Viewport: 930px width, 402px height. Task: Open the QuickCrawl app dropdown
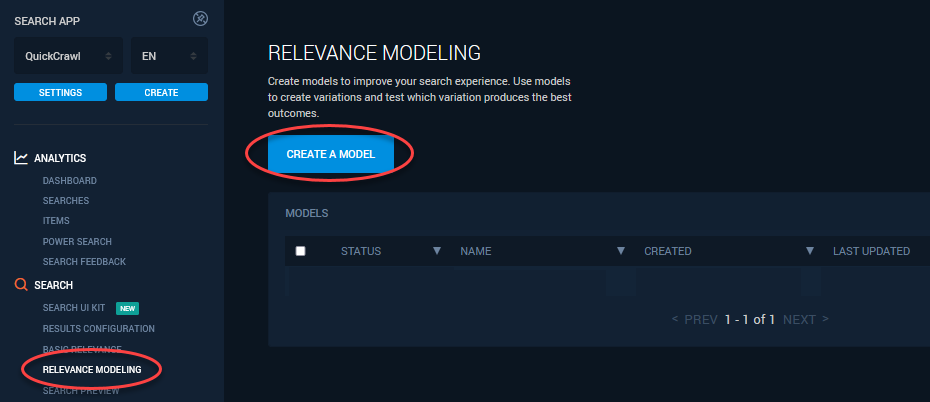(x=68, y=56)
